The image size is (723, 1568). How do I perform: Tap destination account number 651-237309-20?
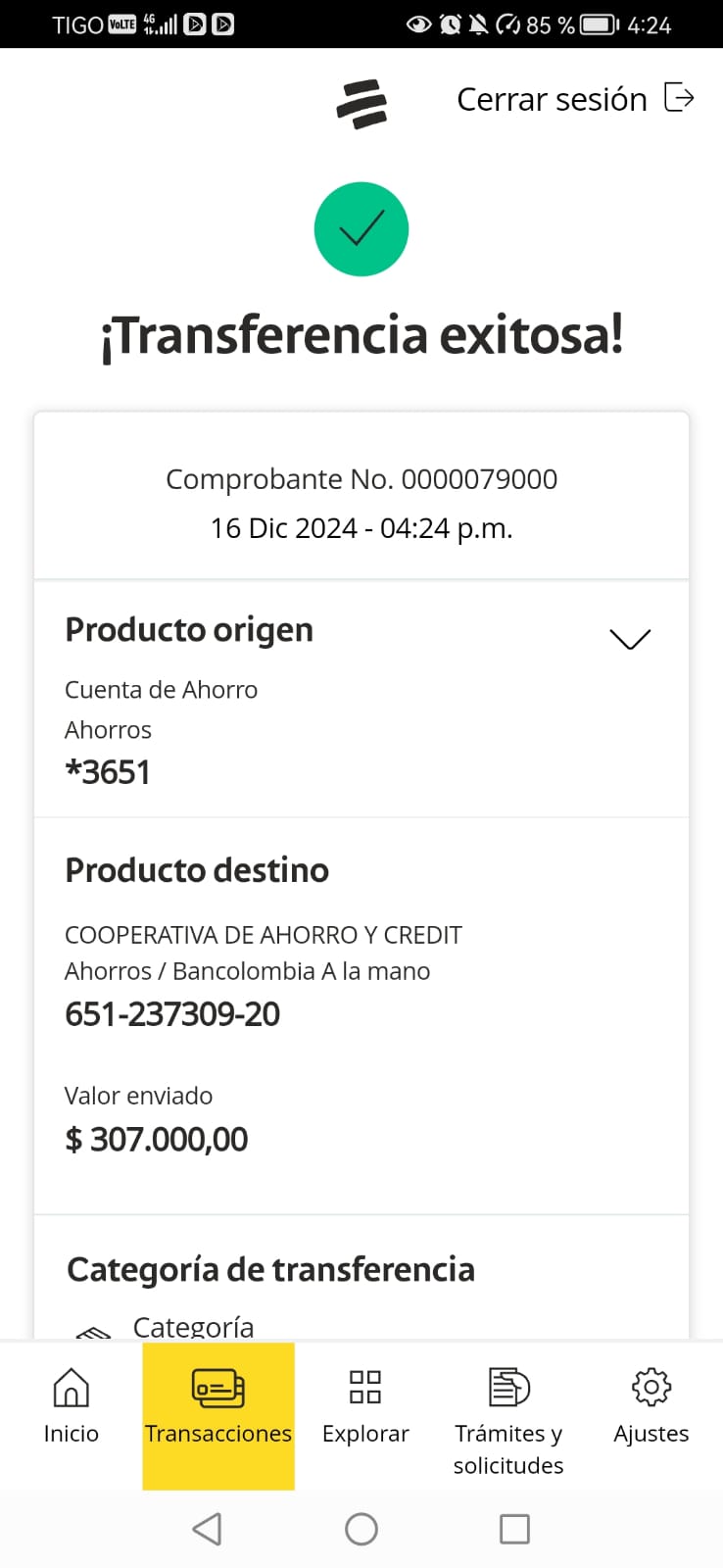coord(172,1014)
